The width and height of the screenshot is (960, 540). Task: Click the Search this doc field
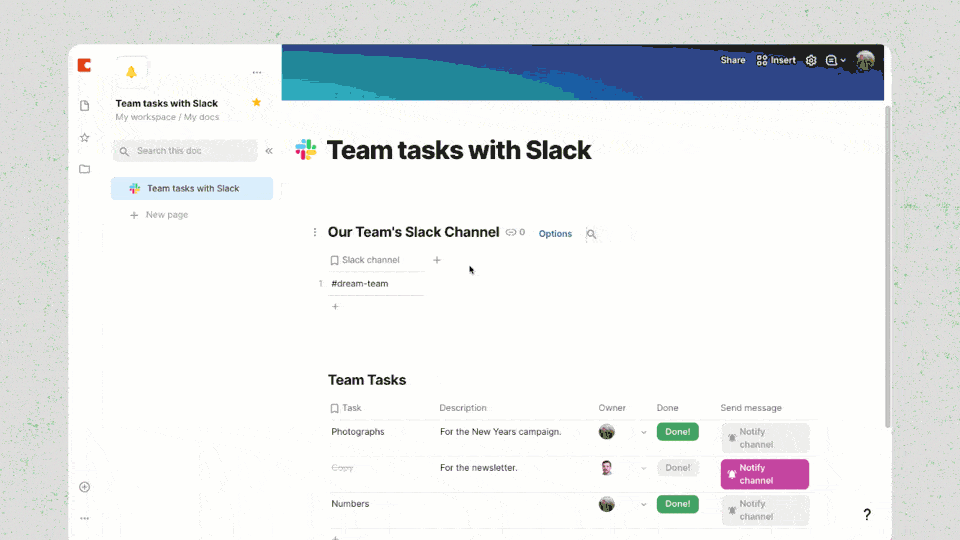point(185,151)
